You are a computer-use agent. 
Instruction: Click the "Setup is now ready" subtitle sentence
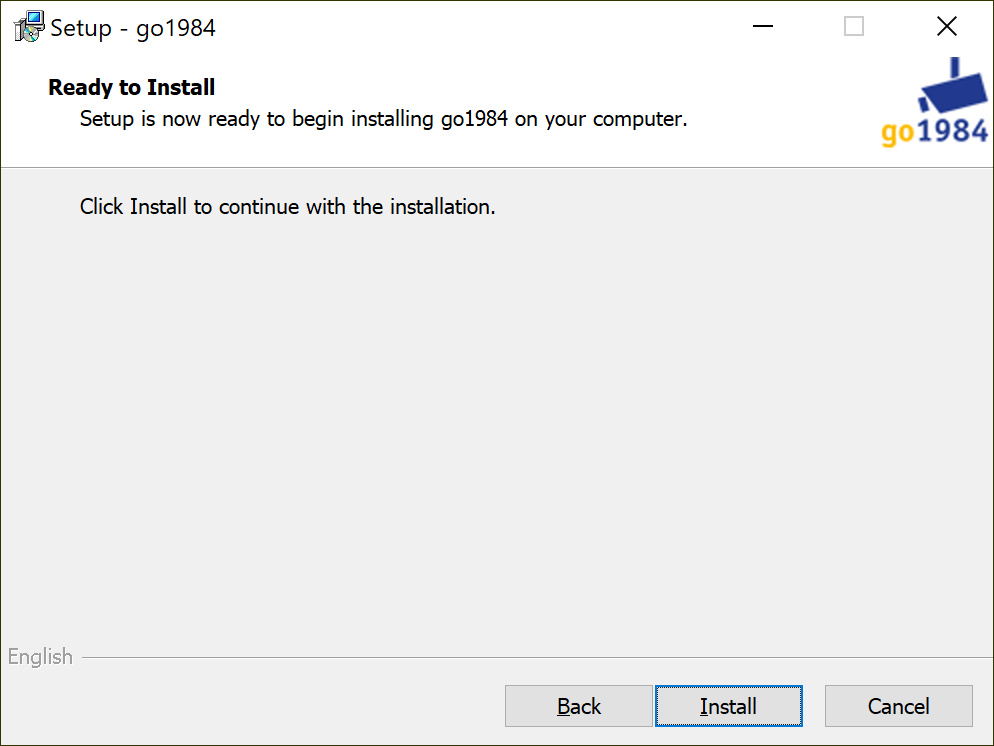tap(384, 119)
